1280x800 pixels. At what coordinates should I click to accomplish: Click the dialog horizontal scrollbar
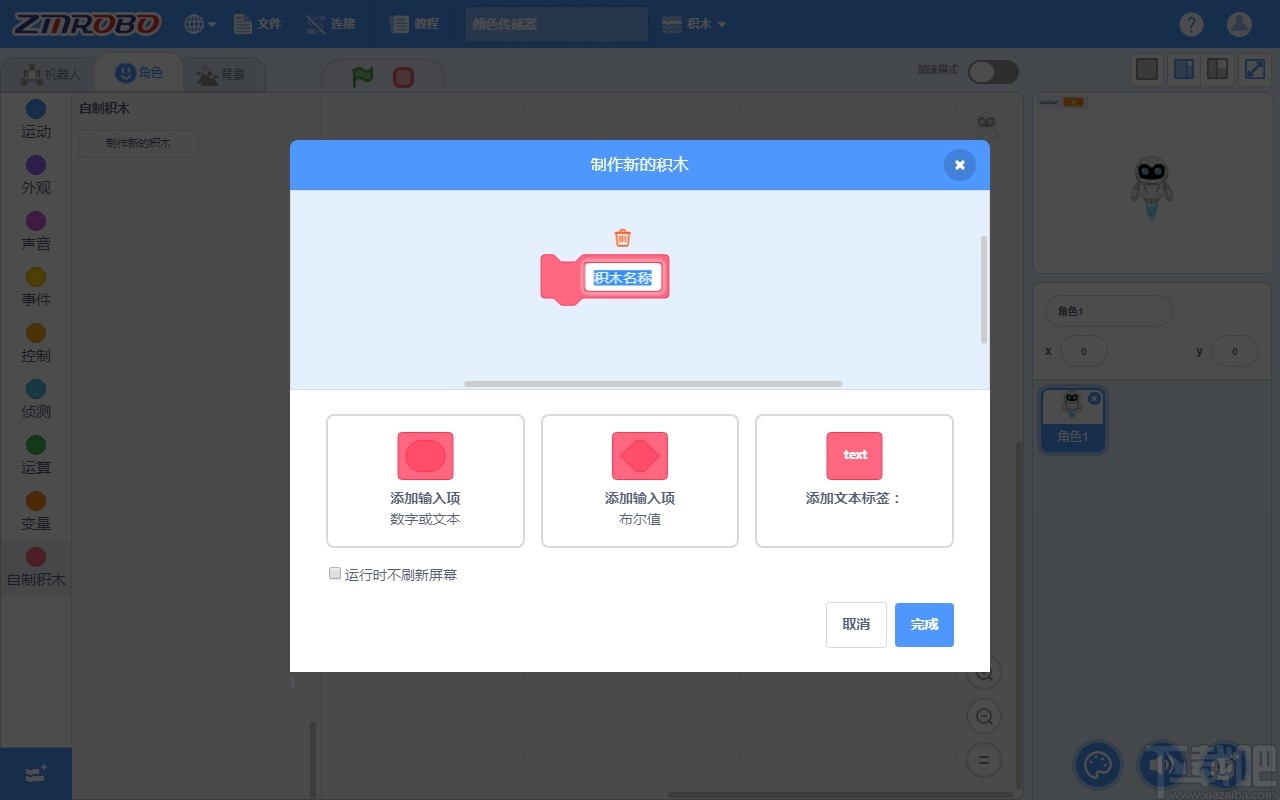coord(653,383)
